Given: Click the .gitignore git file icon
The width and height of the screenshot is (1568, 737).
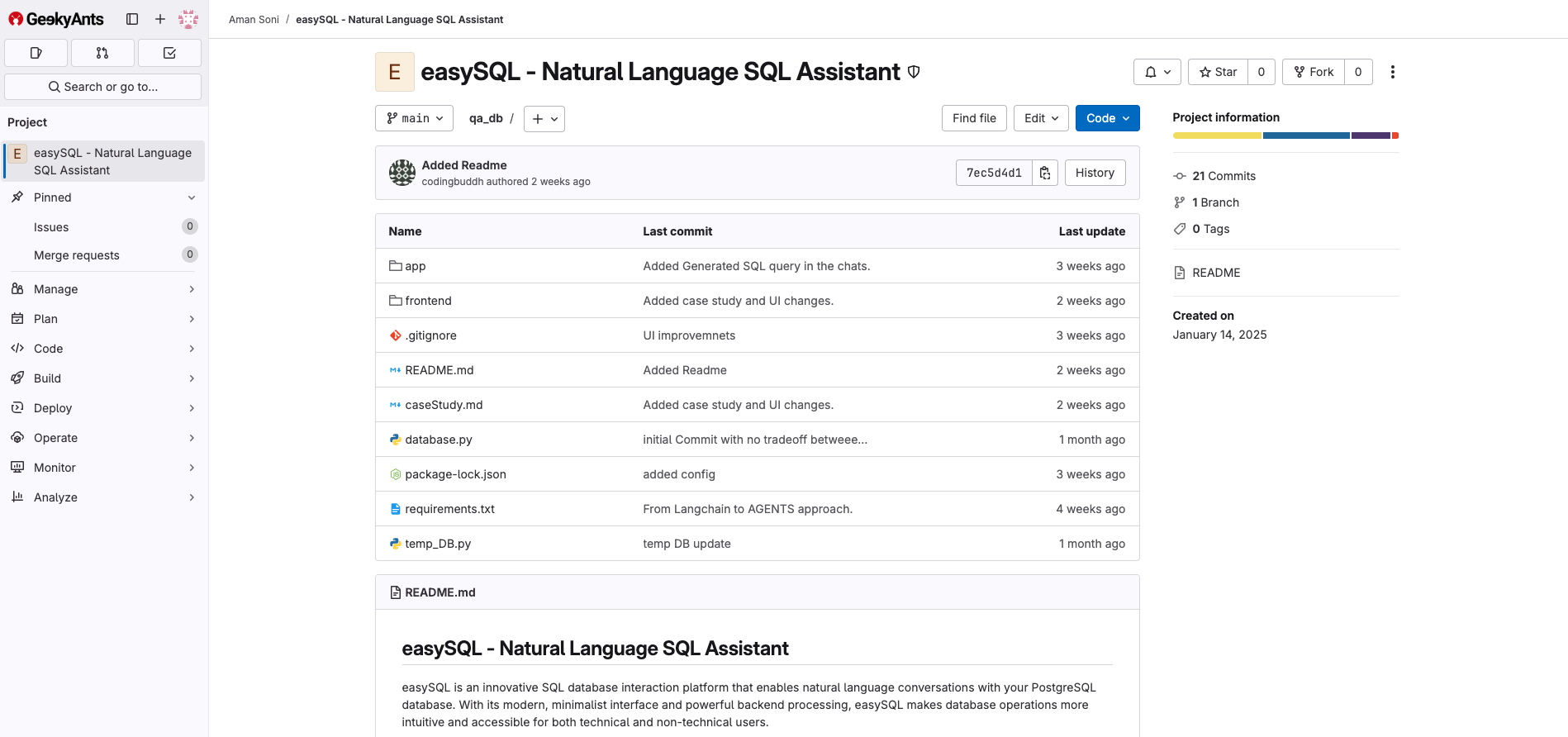Looking at the screenshot, I should (396, 335).
